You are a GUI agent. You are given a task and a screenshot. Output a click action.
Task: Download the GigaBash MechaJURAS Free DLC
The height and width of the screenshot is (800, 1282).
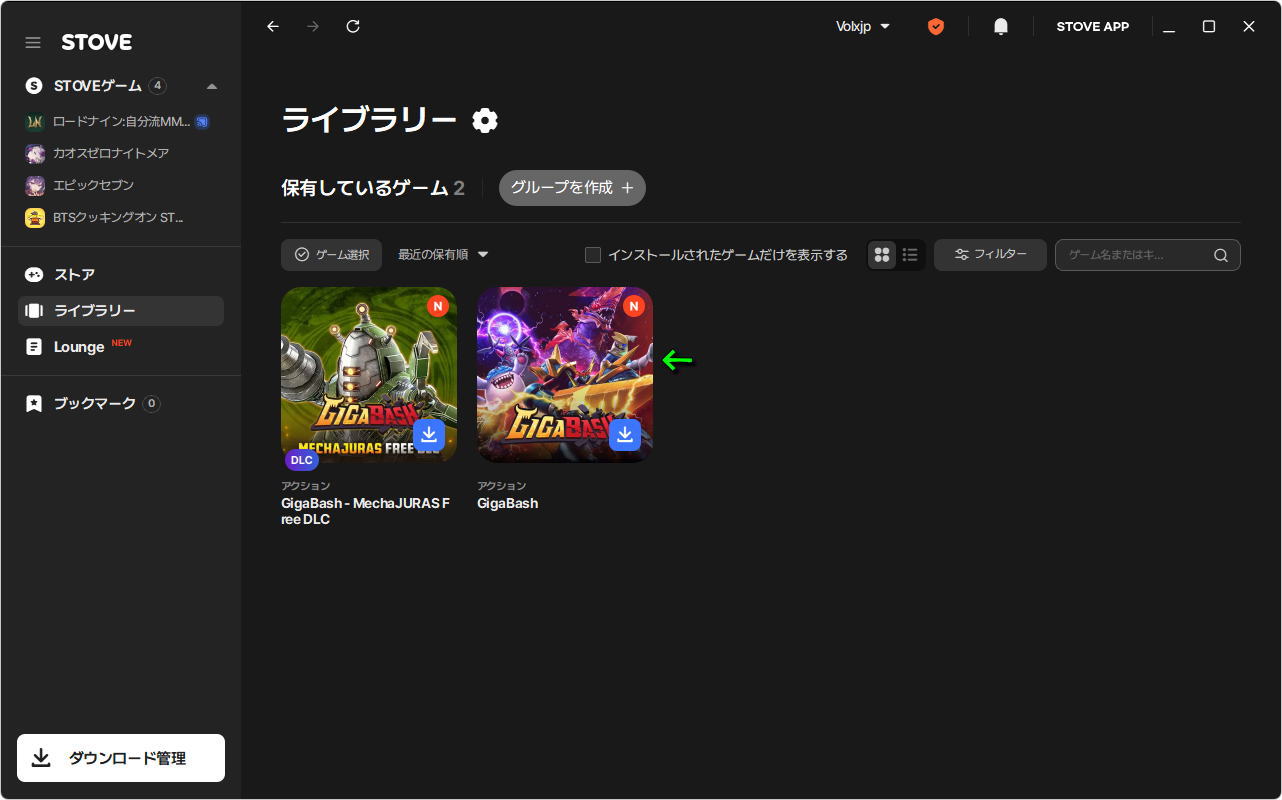[429, 435]
